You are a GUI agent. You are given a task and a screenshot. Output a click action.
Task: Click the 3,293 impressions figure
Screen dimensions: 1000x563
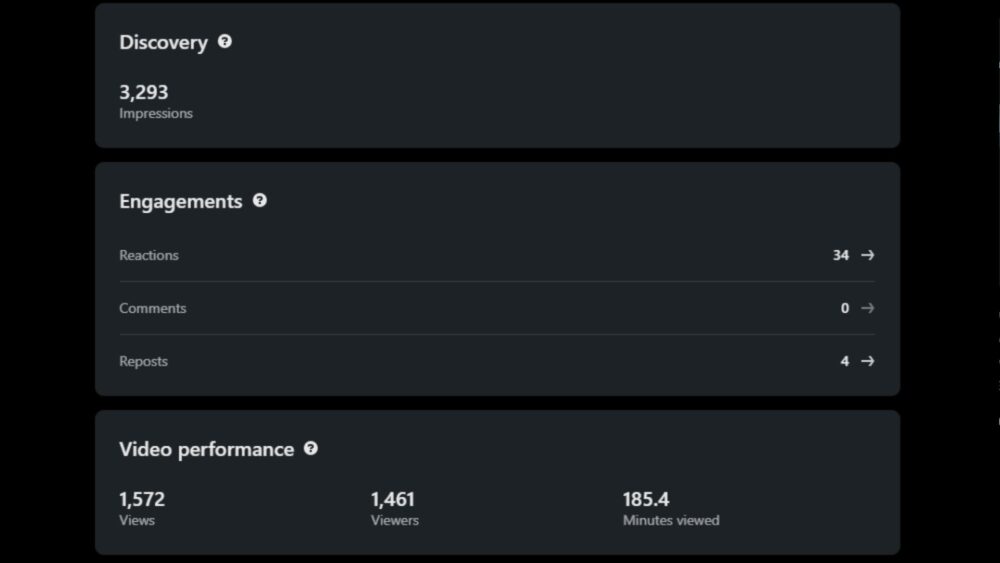click(144, 92)
